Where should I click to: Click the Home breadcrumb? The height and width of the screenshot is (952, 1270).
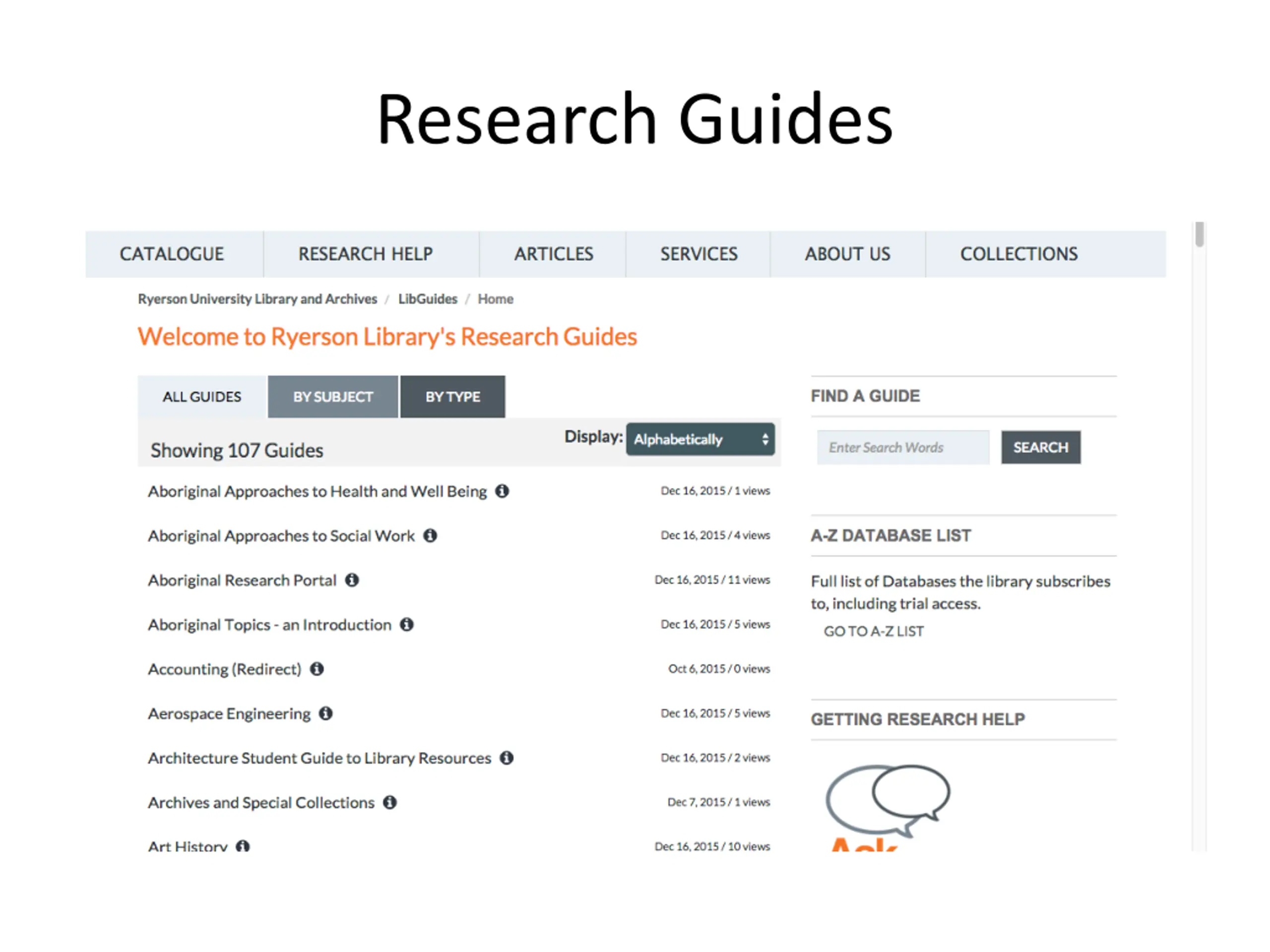click(496, 299)
